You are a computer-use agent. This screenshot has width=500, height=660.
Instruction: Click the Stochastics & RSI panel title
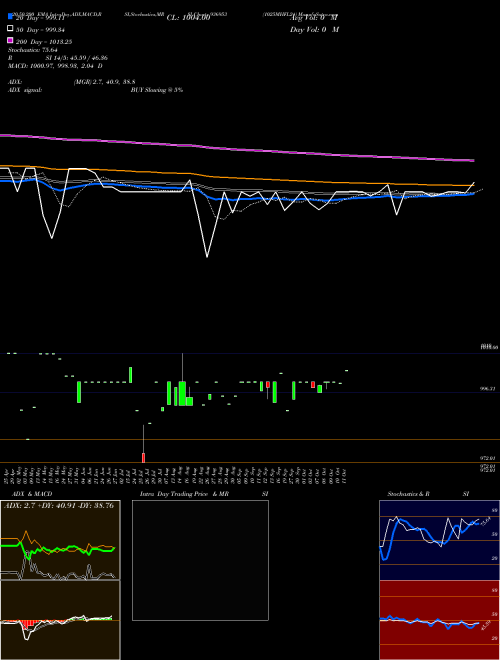click(428, 494)
